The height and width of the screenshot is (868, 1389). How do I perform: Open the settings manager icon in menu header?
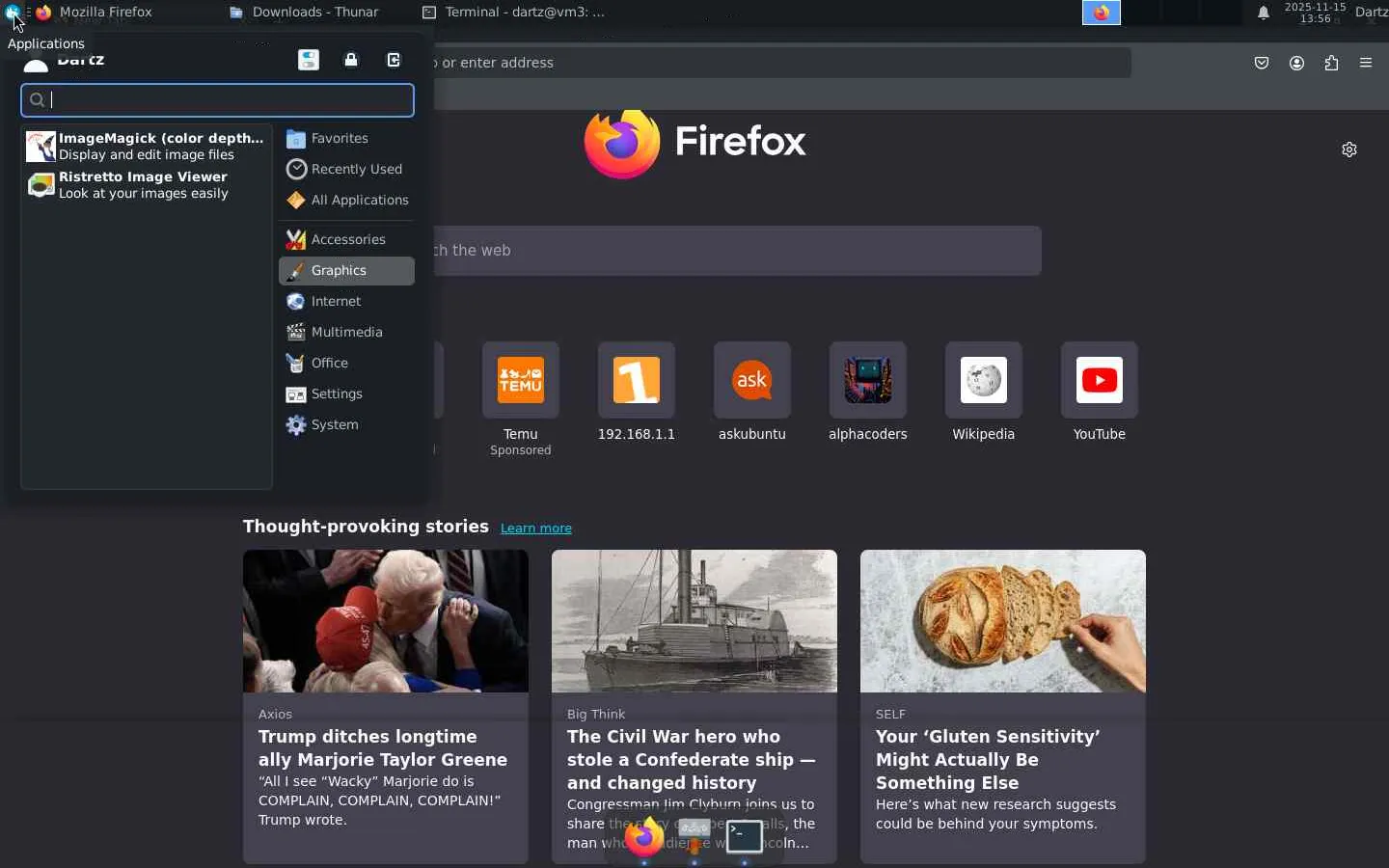pos(309,60)
